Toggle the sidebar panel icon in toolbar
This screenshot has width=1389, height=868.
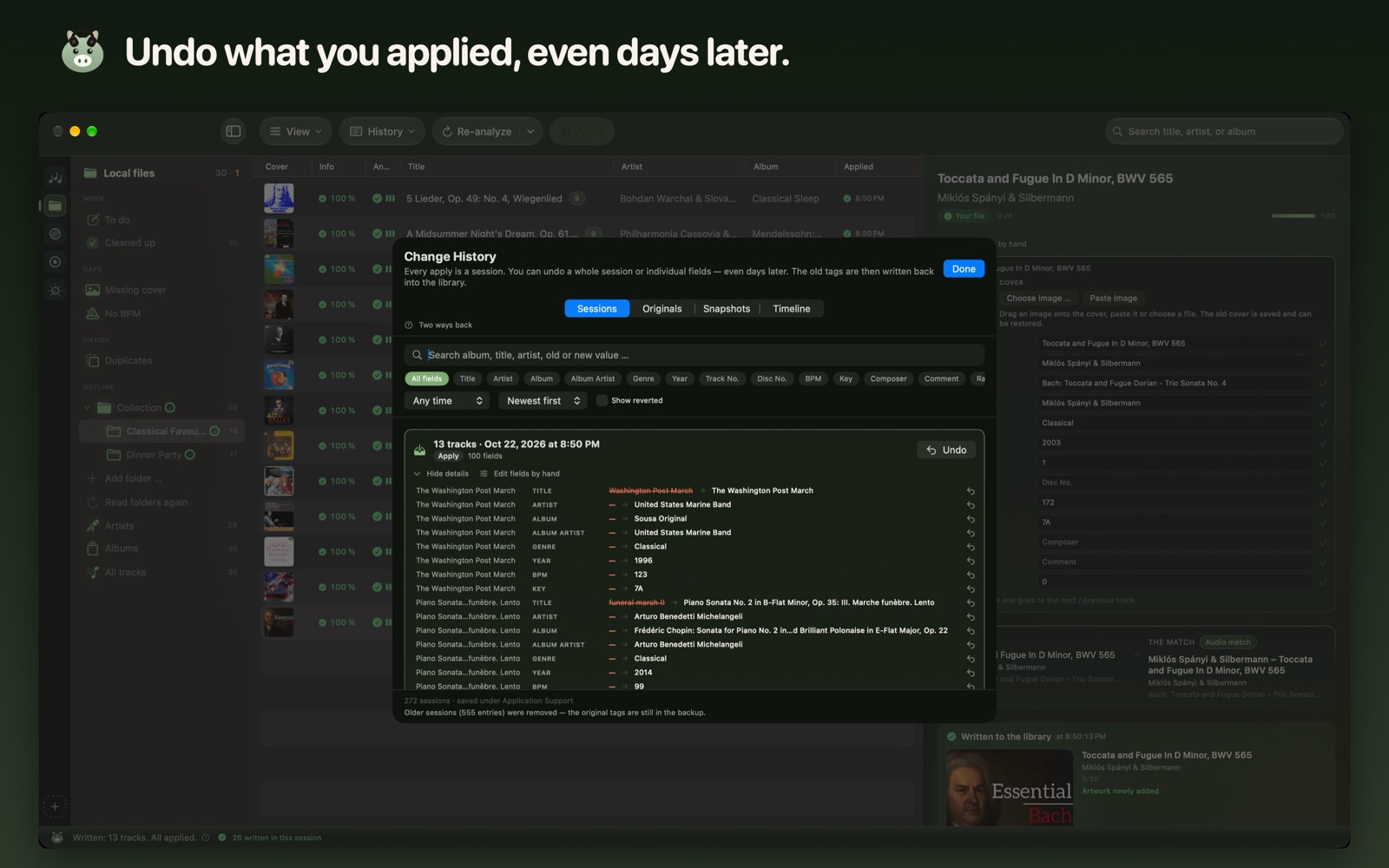[x=233, y=131]
